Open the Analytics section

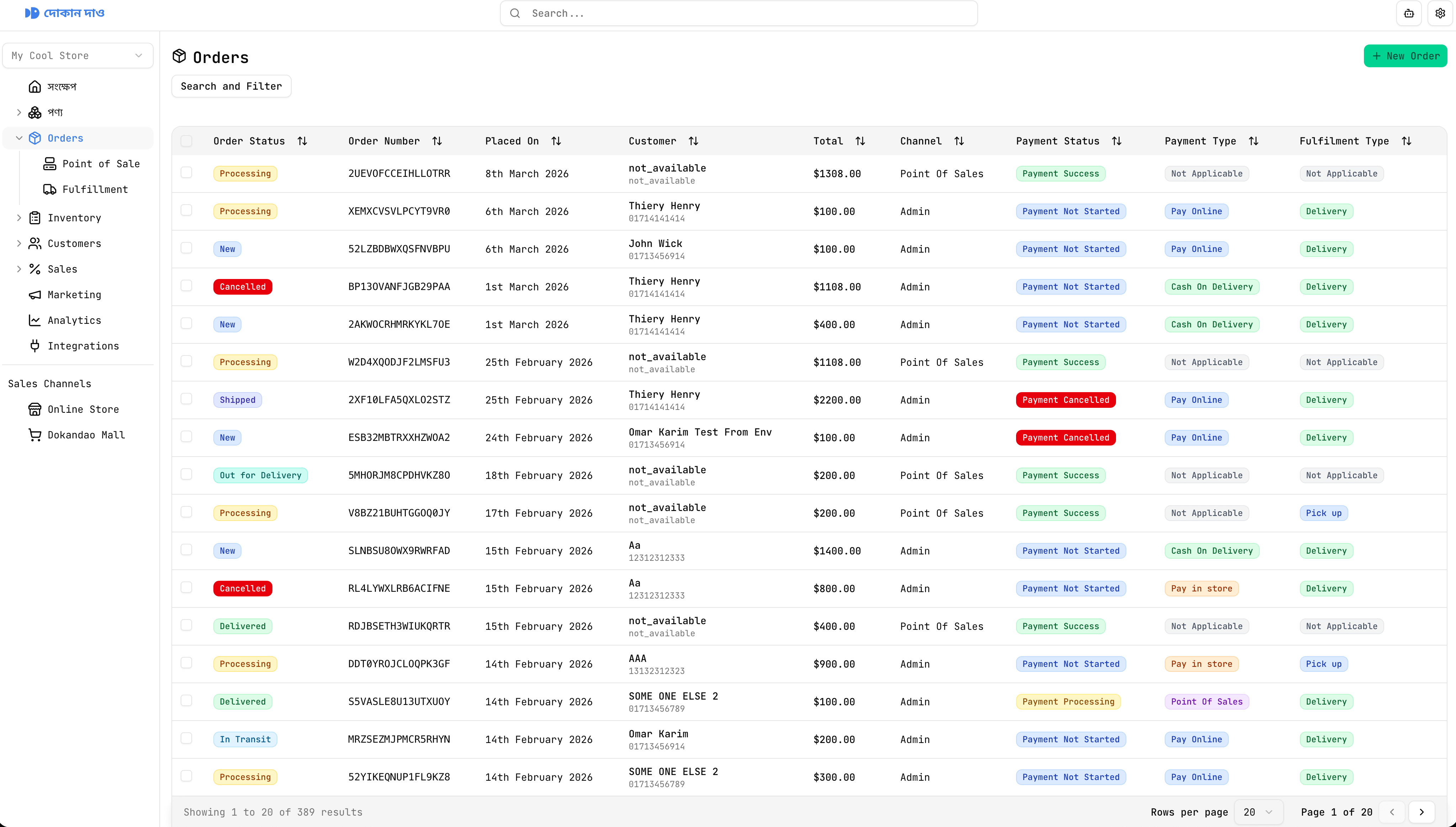click(x=74, y=320)
